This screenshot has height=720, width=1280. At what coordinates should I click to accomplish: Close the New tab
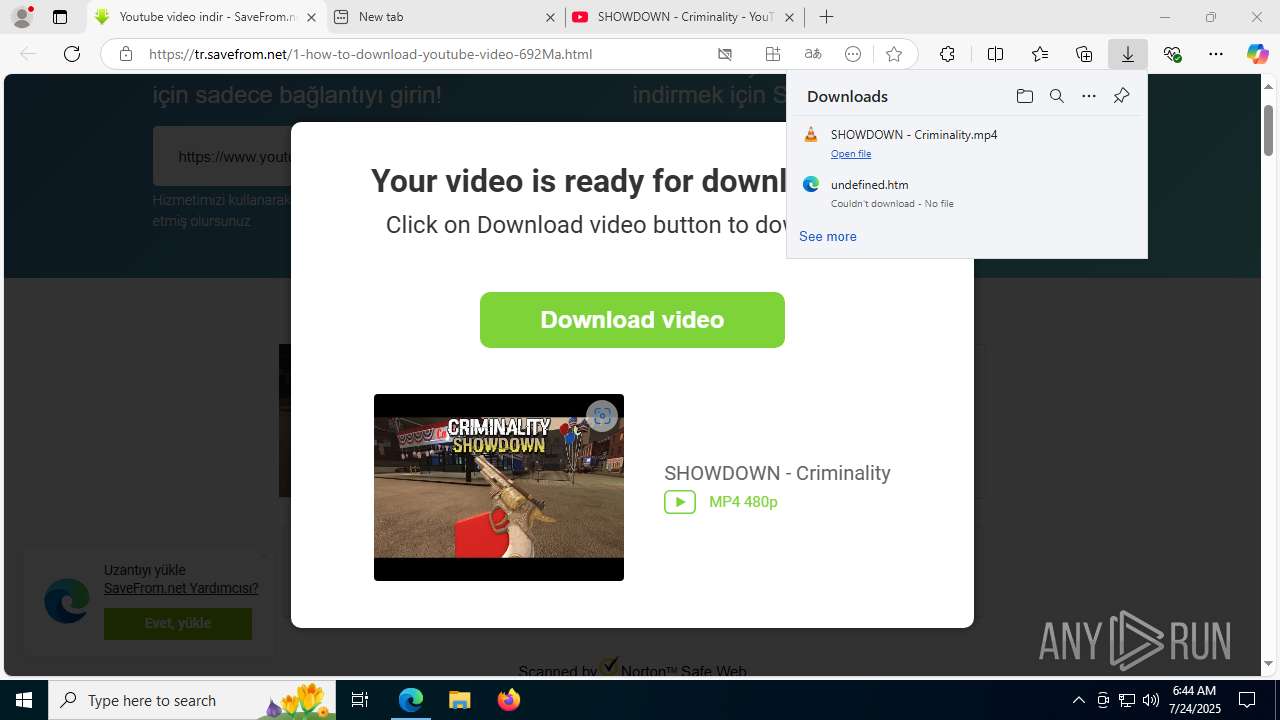(550, 17)
